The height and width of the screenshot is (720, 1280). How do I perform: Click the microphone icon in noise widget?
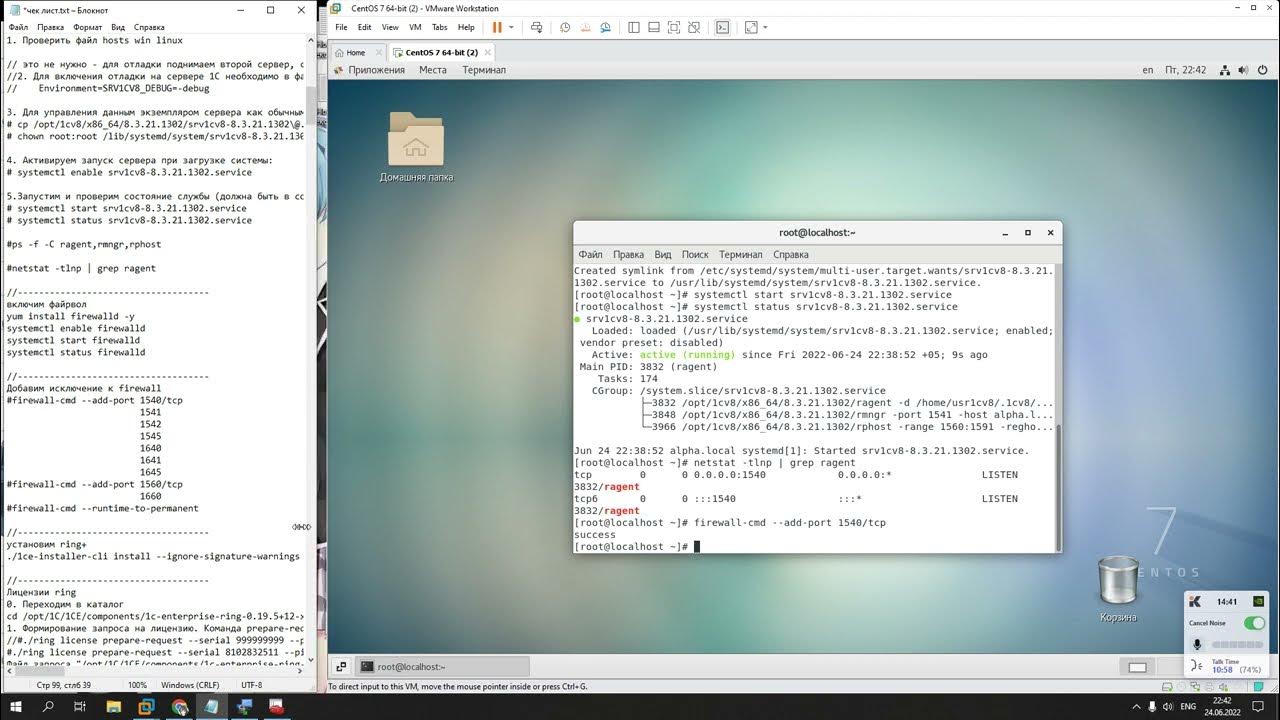tap(1197, 645)
